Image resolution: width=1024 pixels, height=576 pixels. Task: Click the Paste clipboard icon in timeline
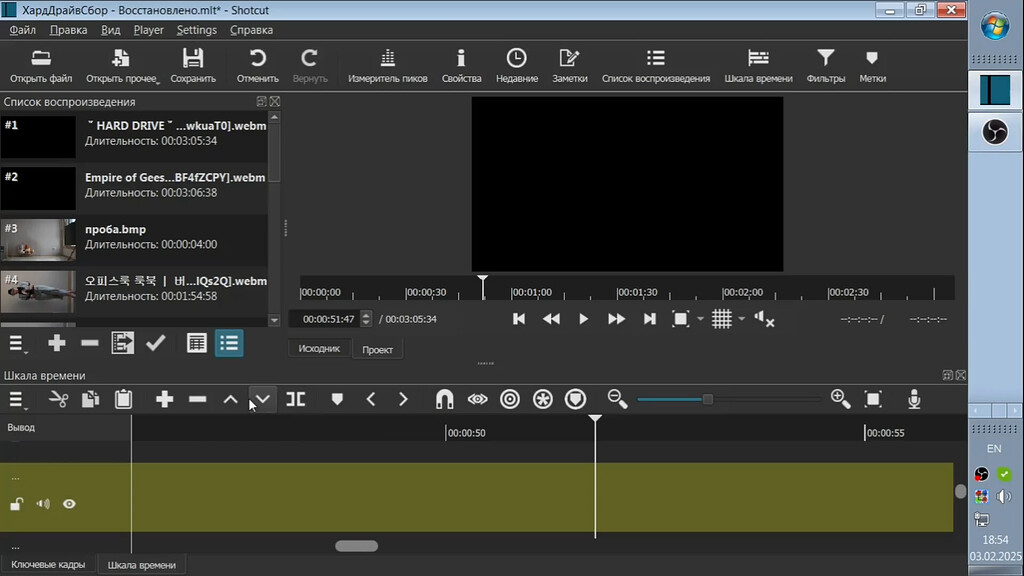[123, 399]
